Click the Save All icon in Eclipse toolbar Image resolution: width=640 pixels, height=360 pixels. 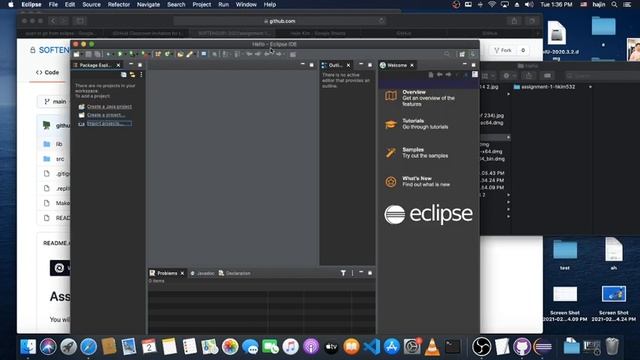pyautogui.click(x=98, y=54)
